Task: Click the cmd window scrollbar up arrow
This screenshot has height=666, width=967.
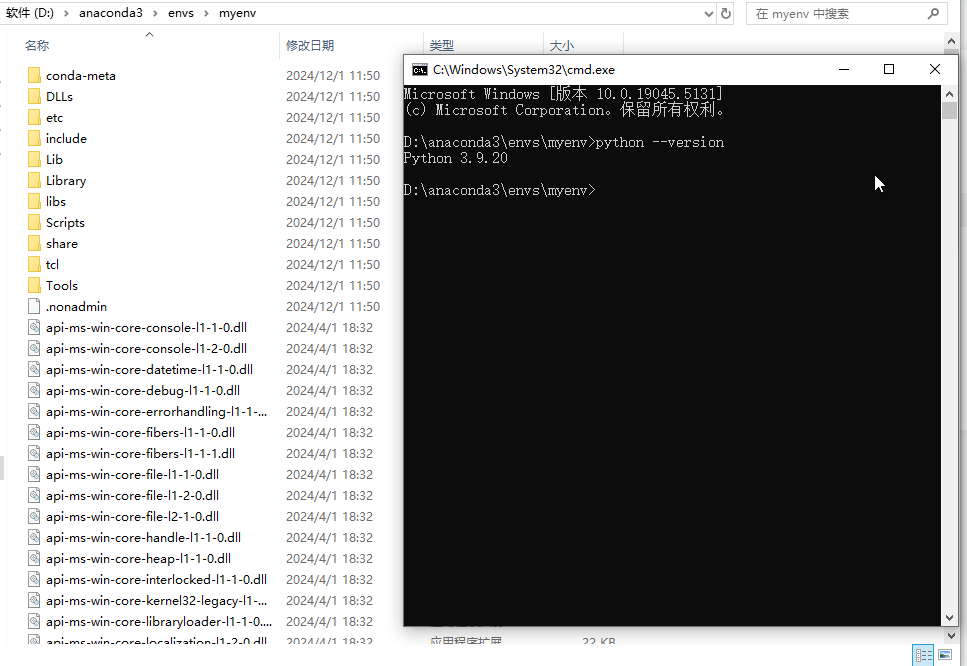Action: (x=949, y=93)
